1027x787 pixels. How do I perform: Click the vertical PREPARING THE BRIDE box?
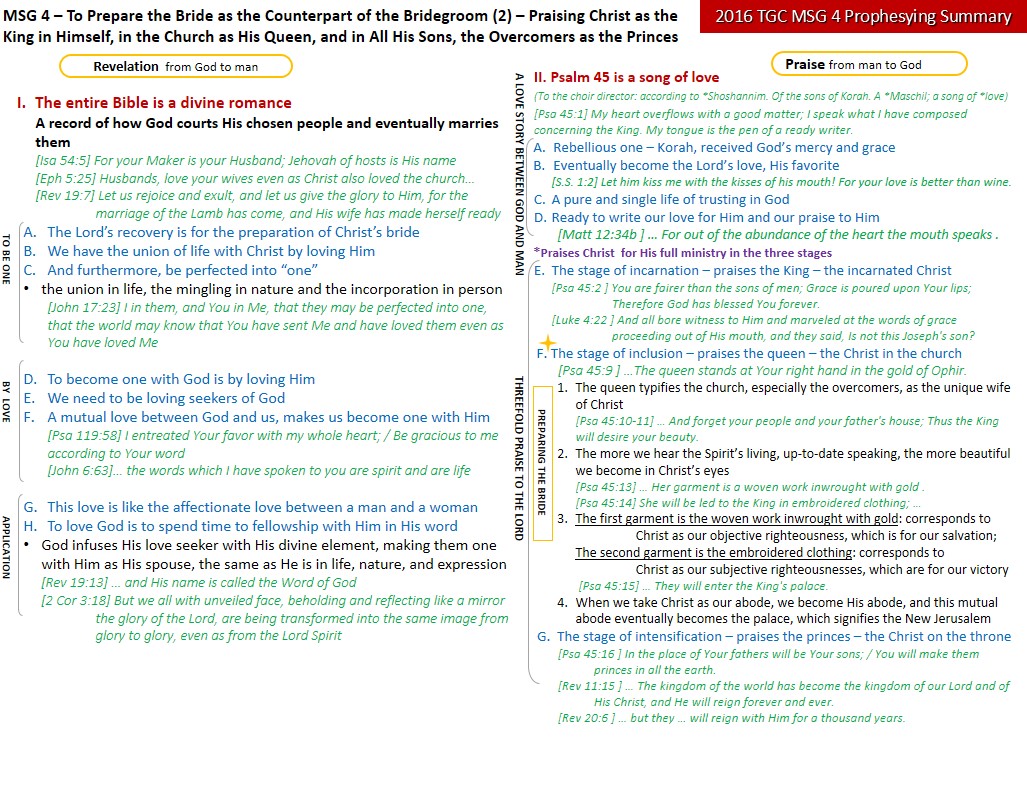tap(542, 462)
